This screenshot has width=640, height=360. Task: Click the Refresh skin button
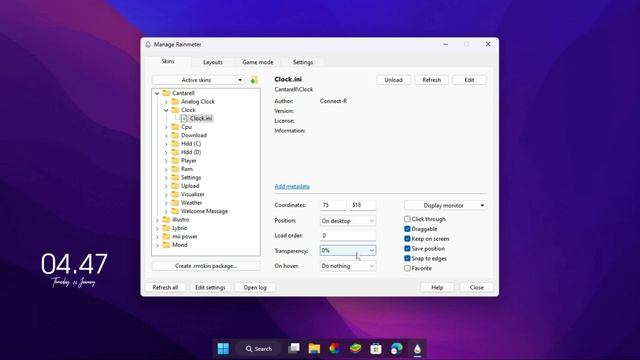coord(431,80)
